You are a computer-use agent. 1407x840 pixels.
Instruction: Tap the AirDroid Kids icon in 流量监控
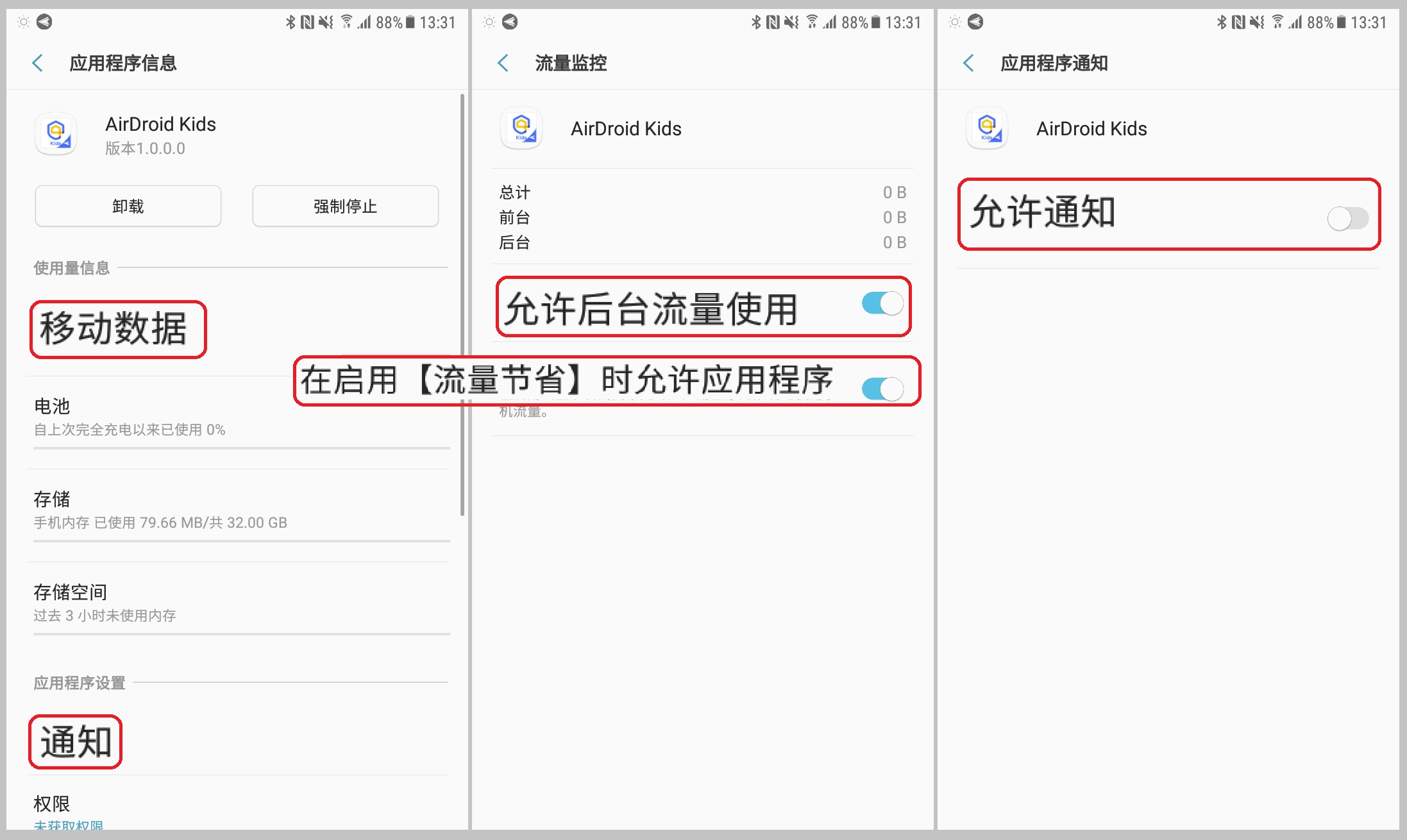(521, 128)
